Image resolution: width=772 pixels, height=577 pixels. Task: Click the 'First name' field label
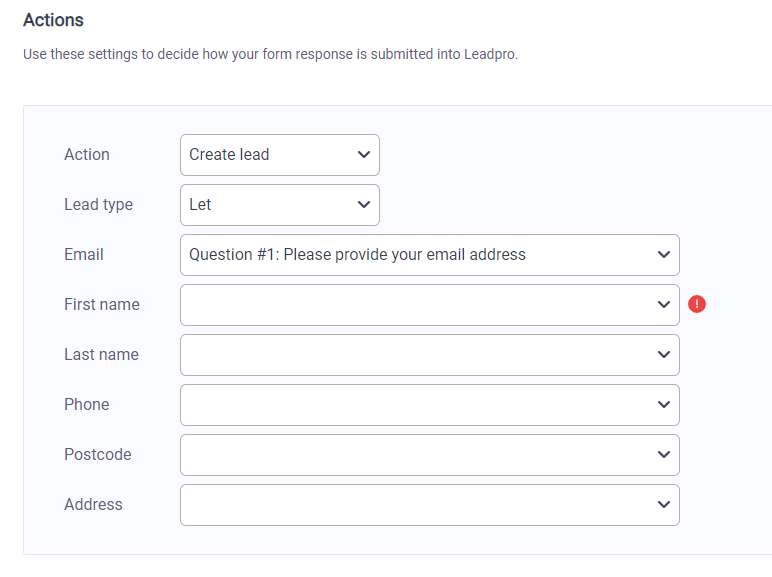pyautogui.click(x=102, y=305)
